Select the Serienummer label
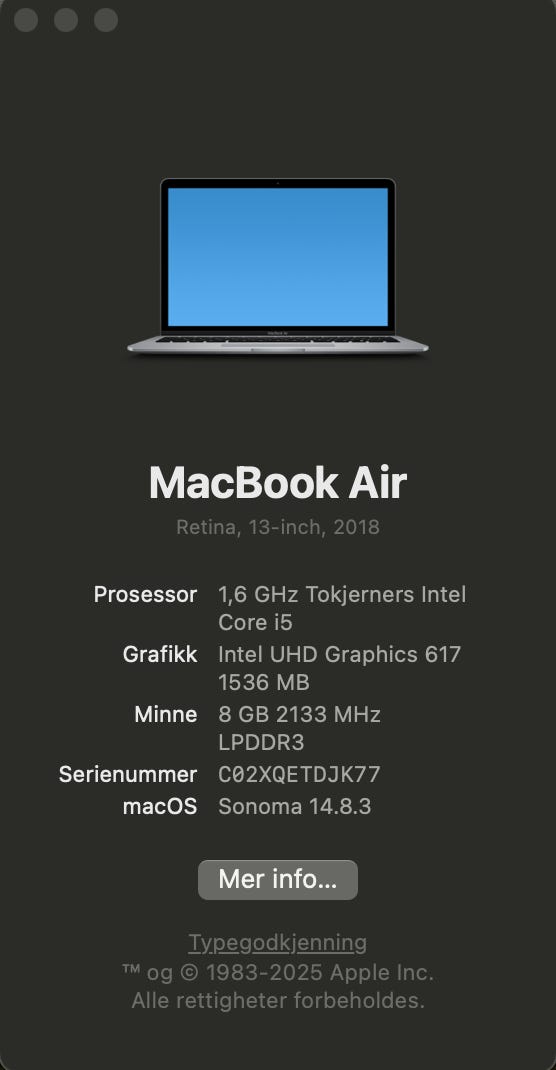Image resolution: width=556 pixels, height=1070 pixels. coord(128,775)
